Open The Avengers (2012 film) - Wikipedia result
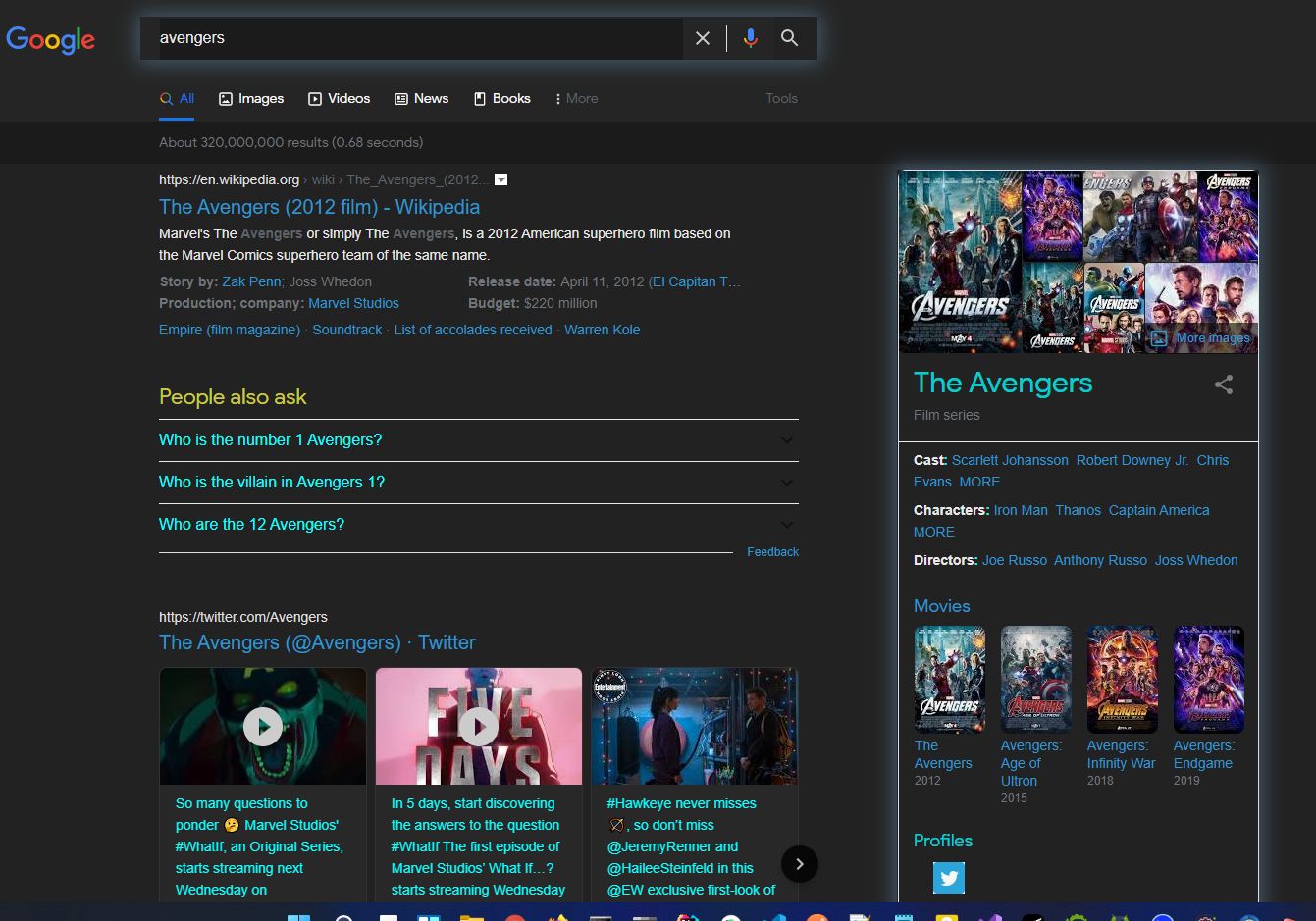The height and width of the screenshot is (921, 1316). pos(320,207)
